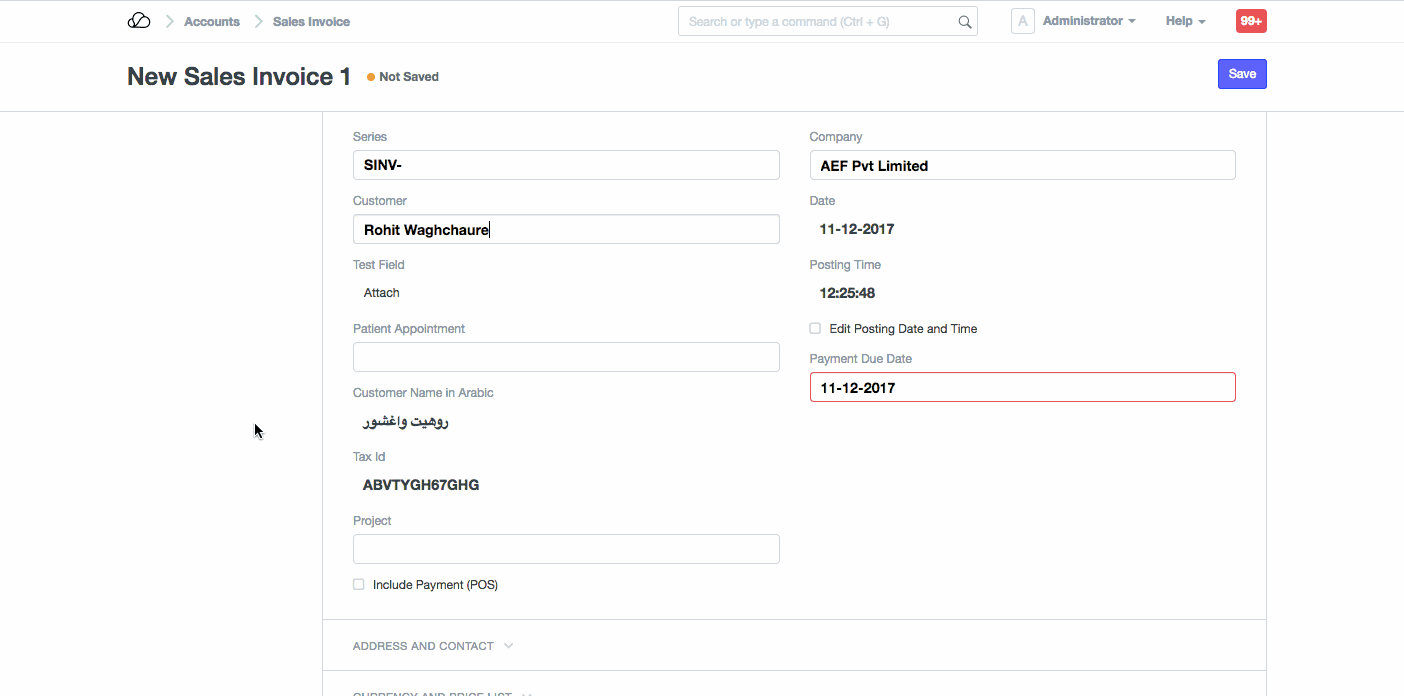Go to Sales Invoice breadcrumb
Image resolution: width=1404 pixels, height=696 pixels.
pos(311,21)
